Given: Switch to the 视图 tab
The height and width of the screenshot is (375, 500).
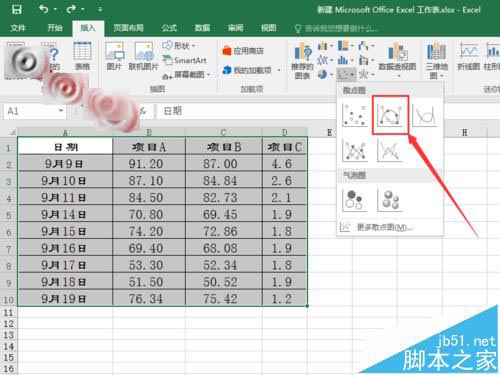Looking at the screenshot, I should [268, 28].
